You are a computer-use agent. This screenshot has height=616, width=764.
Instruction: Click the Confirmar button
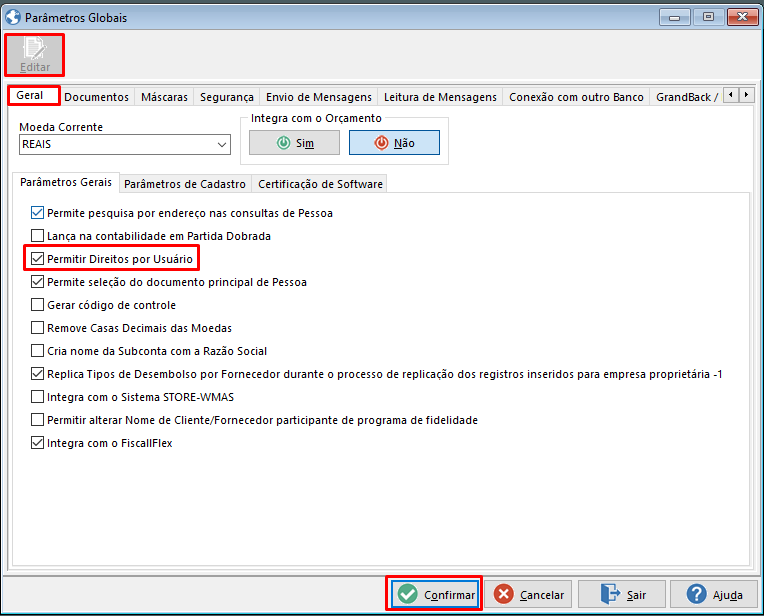(x=435, y=594)
